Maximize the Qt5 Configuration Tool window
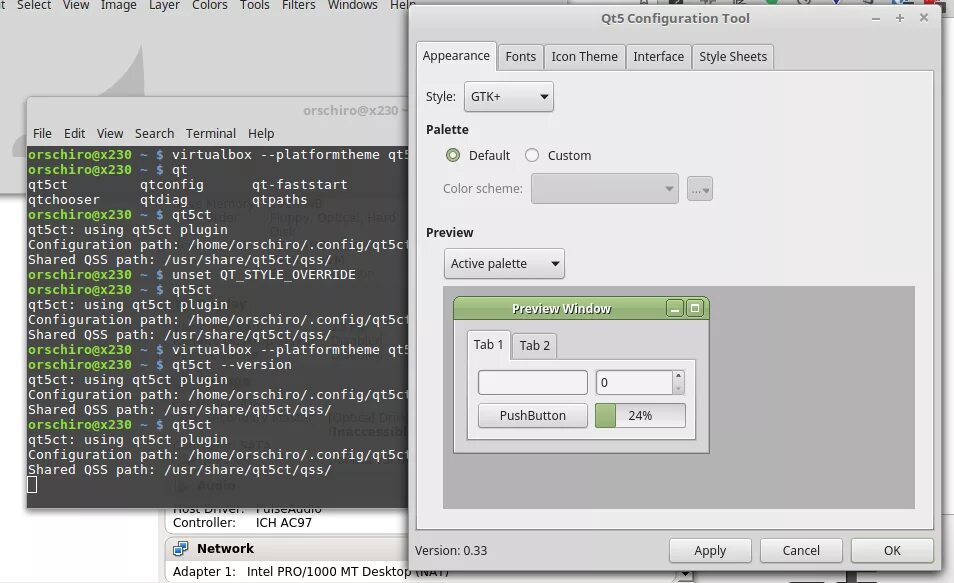This screenshot has width=954, height=583. point(900,18)
